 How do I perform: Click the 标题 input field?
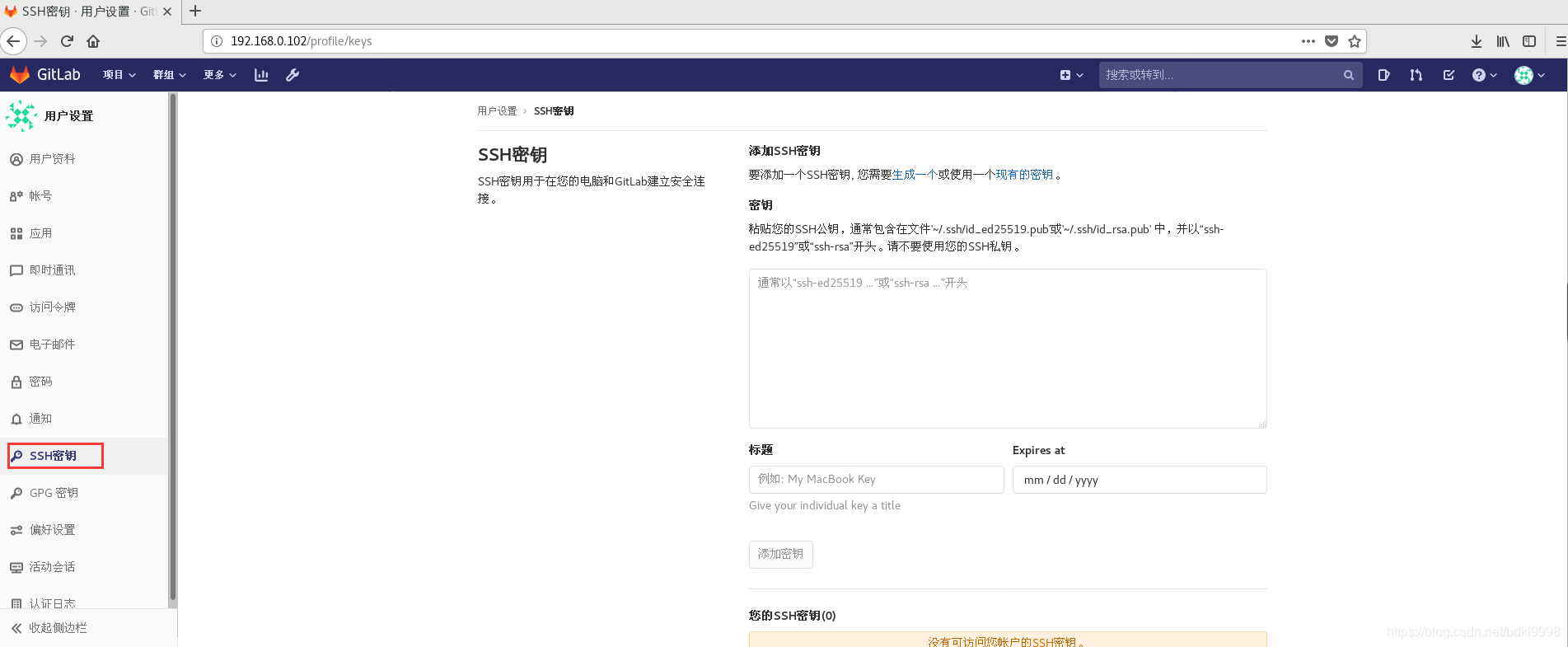pyautogui.click(x=876, y=480)
